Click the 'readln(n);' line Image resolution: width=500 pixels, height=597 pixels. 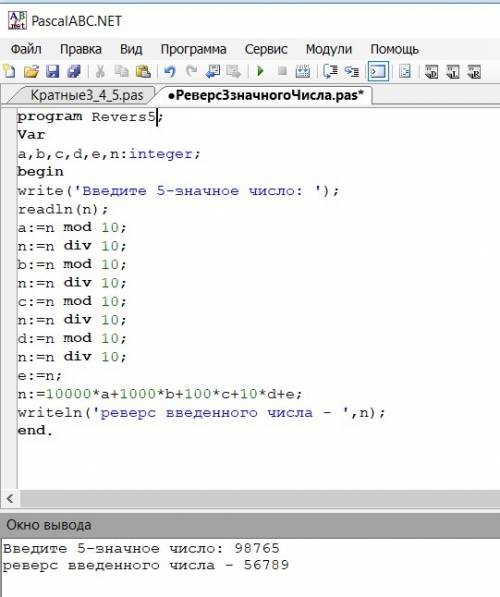click(63, 209)
